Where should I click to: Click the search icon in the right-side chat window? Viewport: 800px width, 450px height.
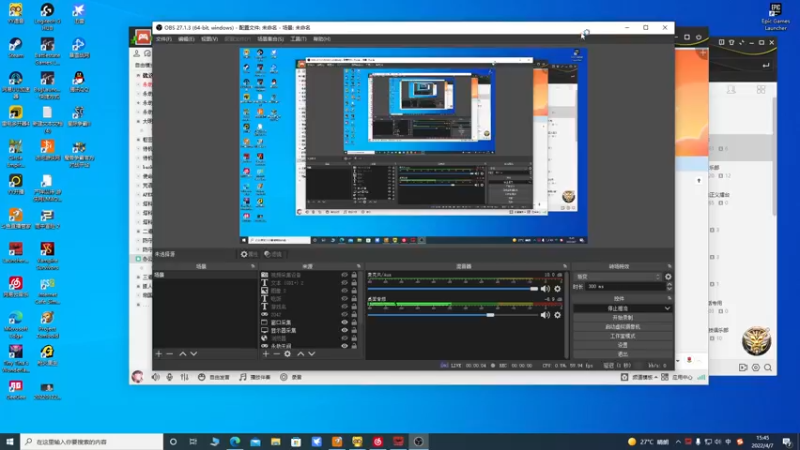click(768, 367)
